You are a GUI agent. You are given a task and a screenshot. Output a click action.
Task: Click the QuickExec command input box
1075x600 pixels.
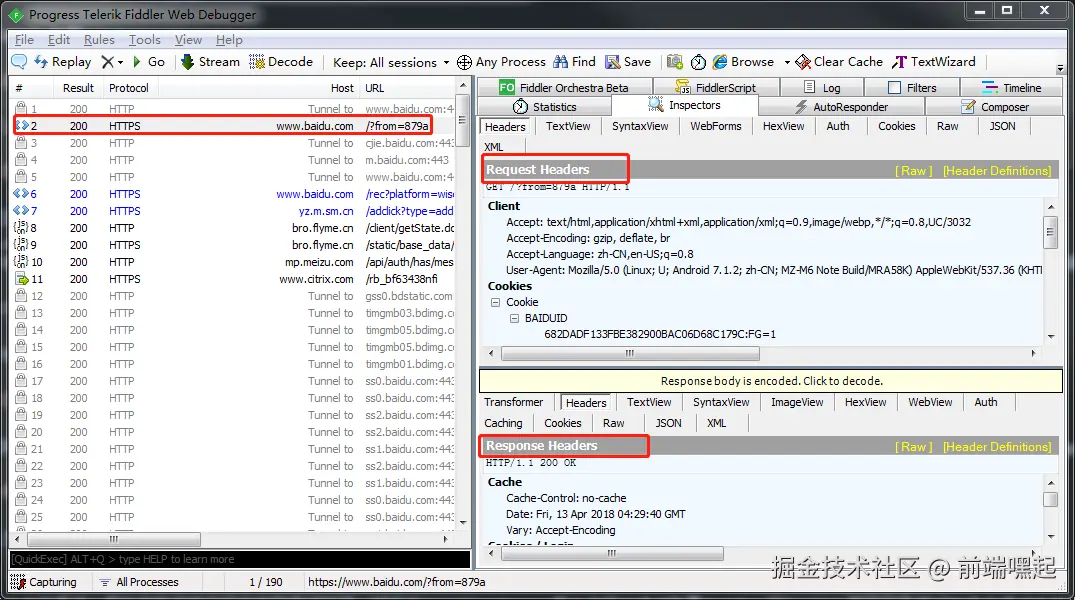(240, 559)
